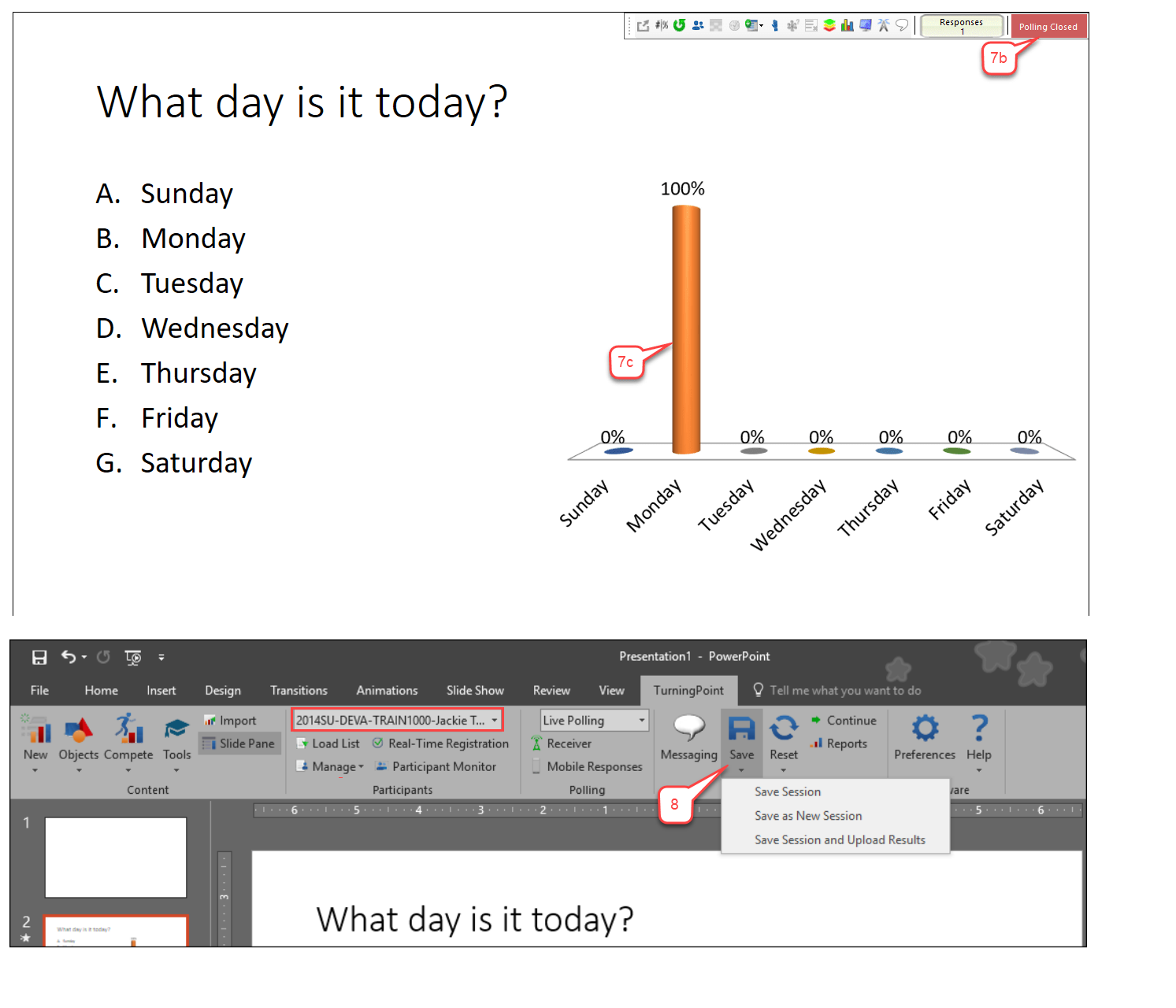Switch to the TurningPoint ribbon tab
Screen dimensions: 1176x1008
coord(688,690)
